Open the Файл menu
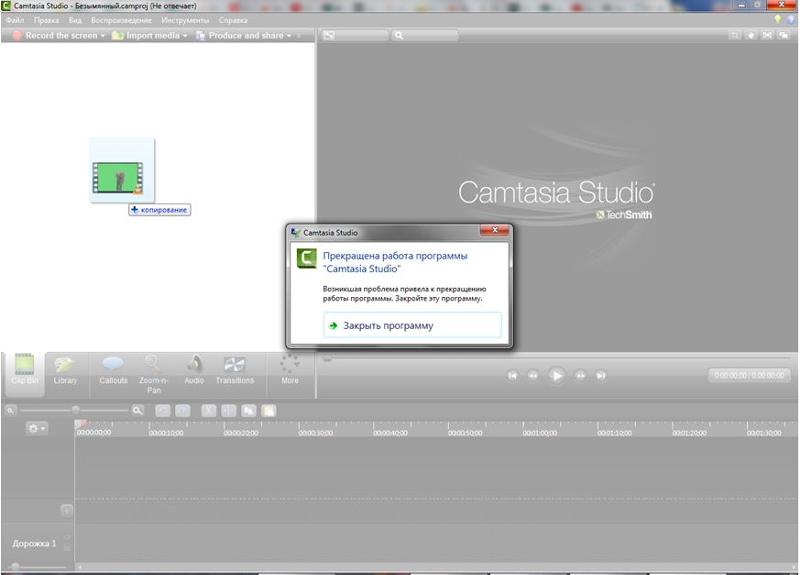The width and height of the screenshot is (800, 575). (15, 20)
